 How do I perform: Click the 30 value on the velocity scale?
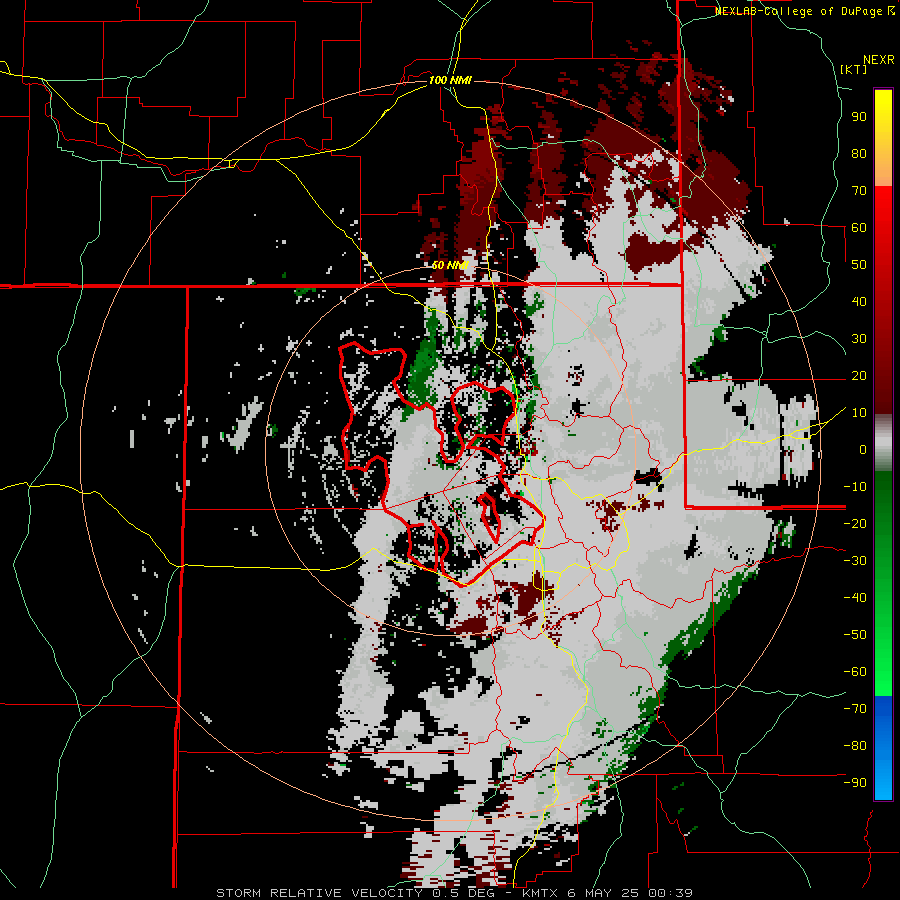859,339
